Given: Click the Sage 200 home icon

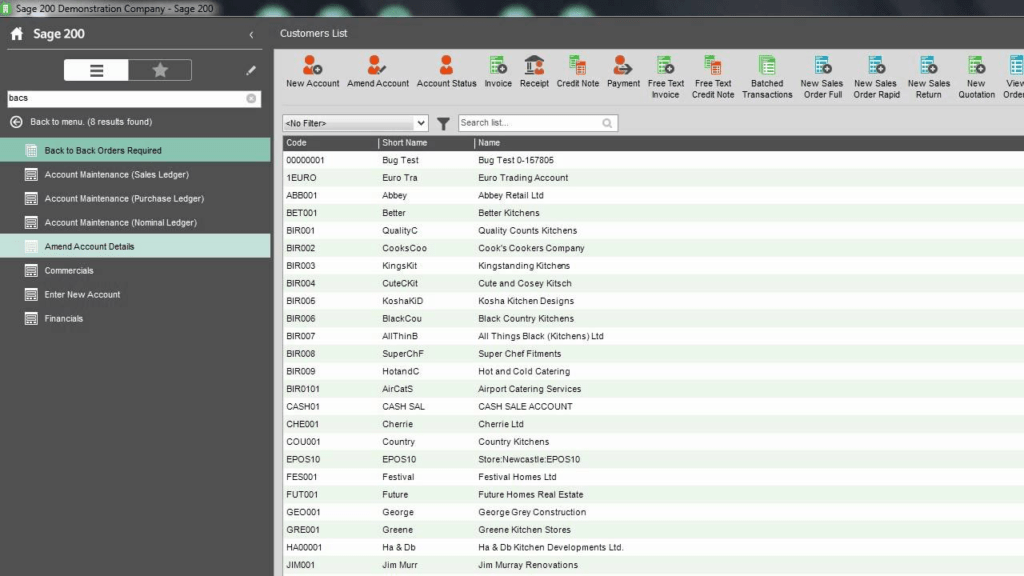Looking at the screenshot, I should point(17,34).
